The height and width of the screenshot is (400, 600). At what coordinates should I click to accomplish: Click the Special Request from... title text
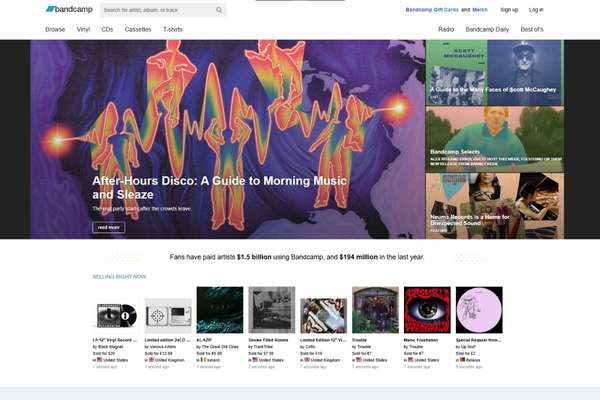(478, 340)
